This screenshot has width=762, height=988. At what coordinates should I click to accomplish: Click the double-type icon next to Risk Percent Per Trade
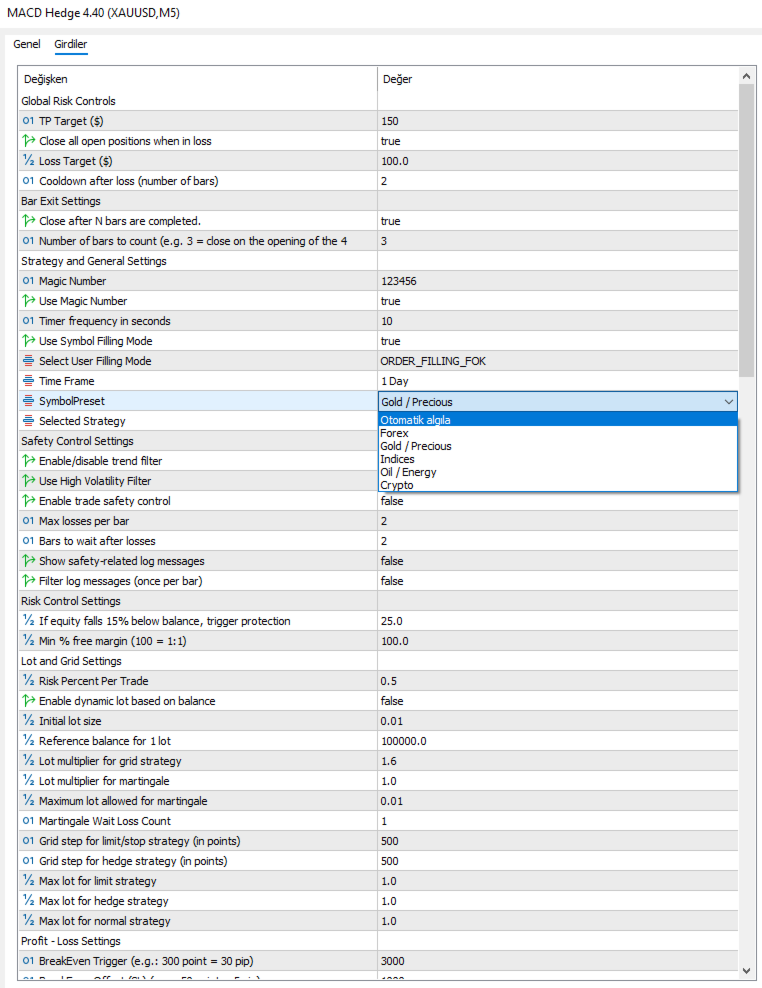point(28,681)
